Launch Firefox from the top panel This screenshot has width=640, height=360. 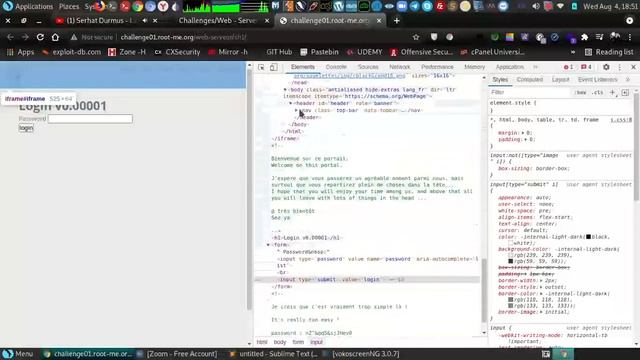click(100, 6)
